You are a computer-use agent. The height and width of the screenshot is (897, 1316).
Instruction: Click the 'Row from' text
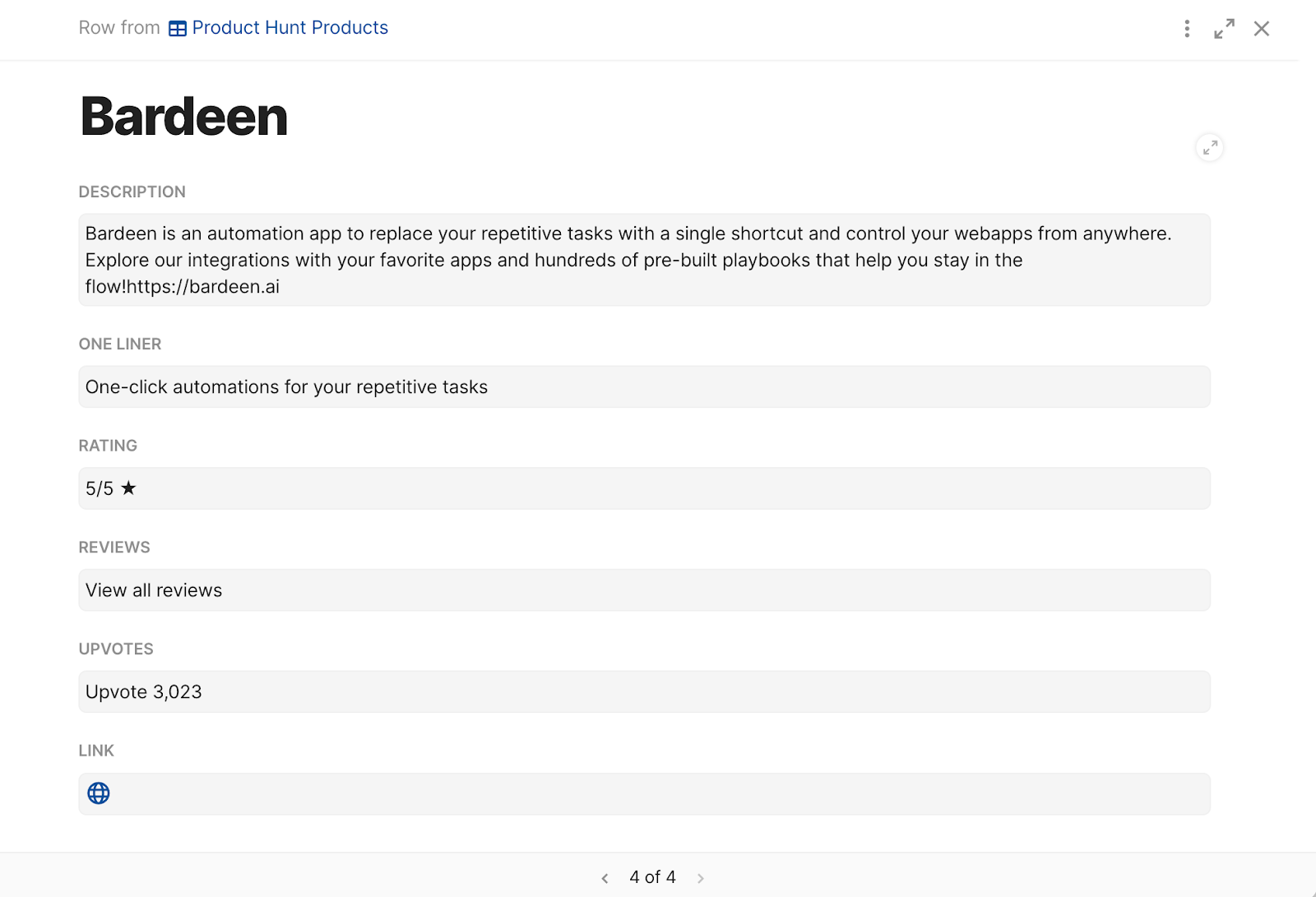[119, 28]
